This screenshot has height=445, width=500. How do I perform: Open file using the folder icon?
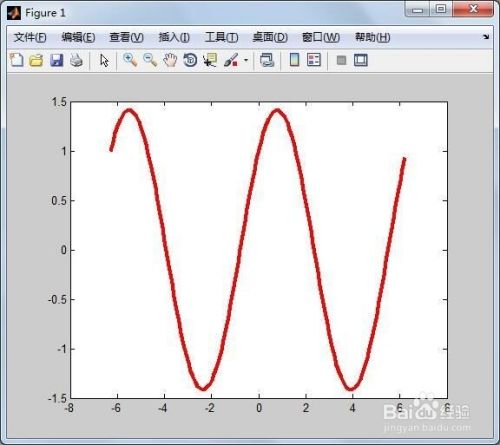coord(36,60)
